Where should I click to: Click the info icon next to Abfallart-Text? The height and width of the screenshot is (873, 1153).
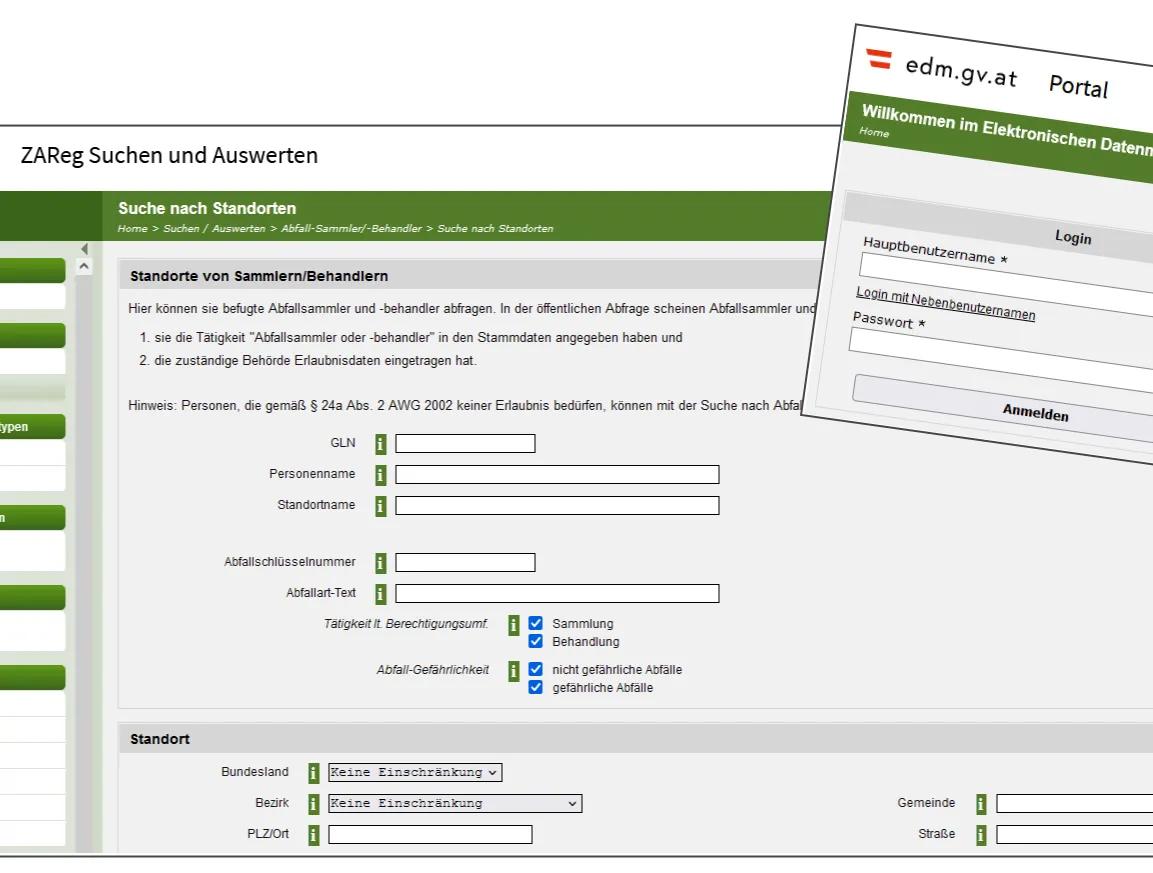380,593
